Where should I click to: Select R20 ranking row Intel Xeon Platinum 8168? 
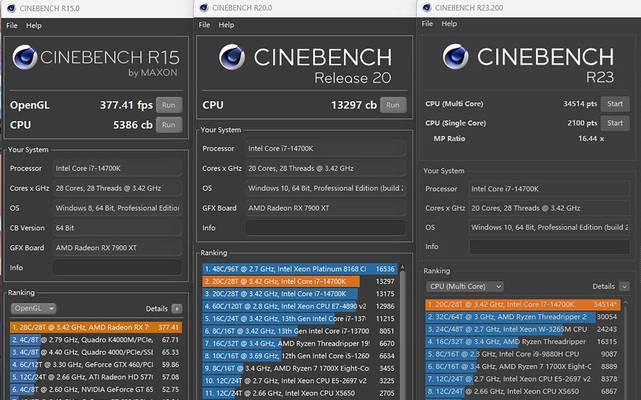tap(300, 269)
